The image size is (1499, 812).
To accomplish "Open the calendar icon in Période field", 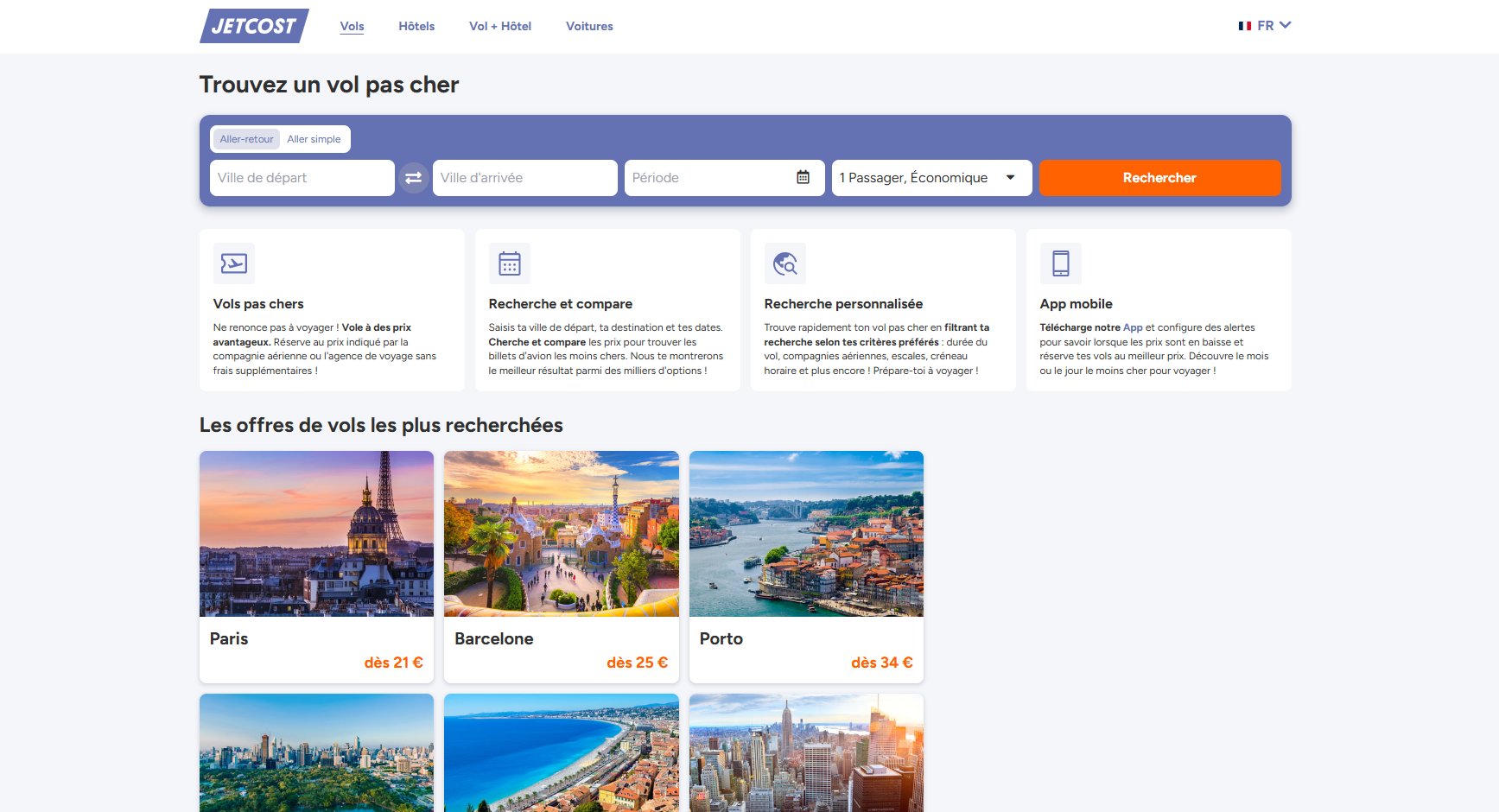I will [803, 177].
